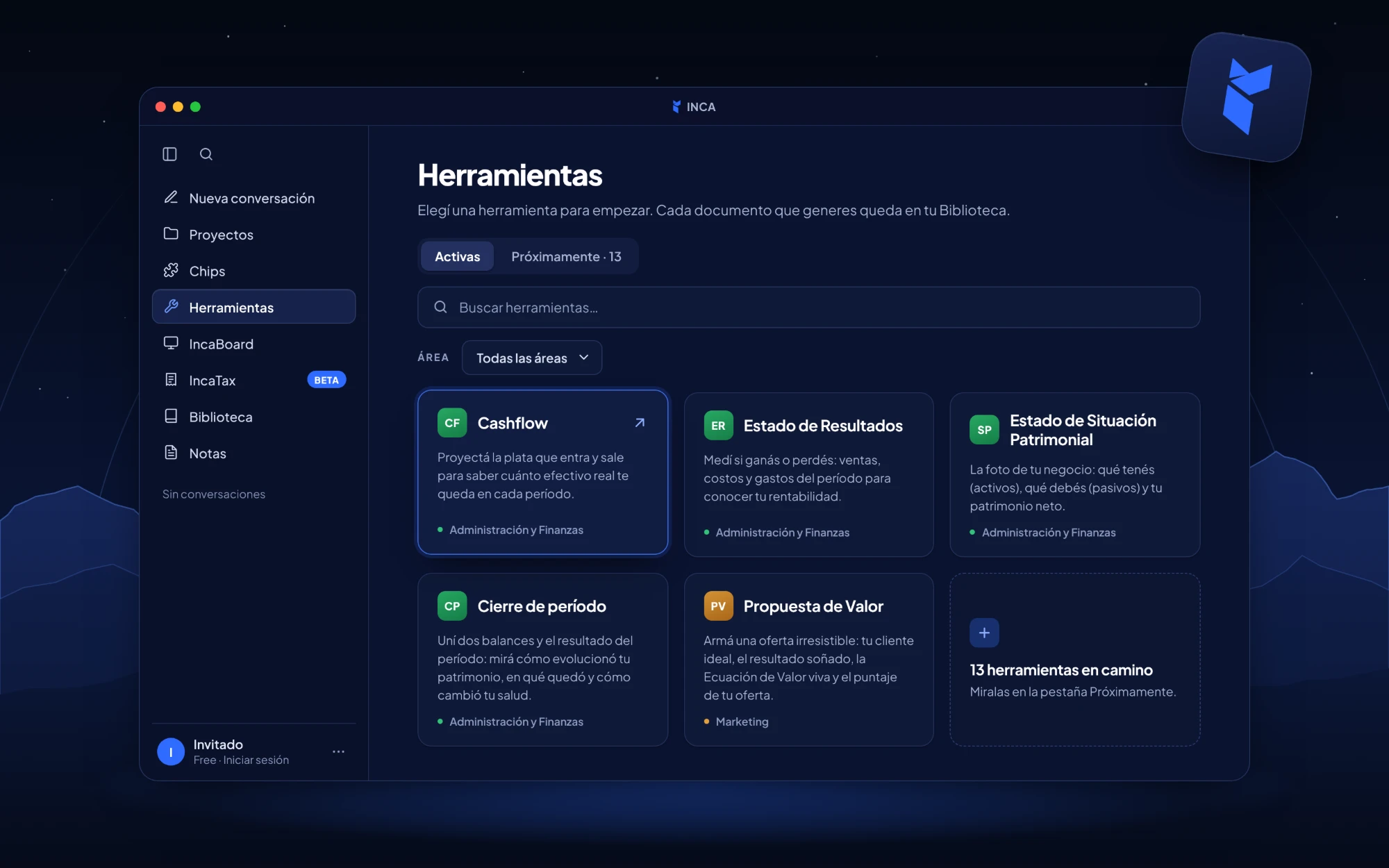Click the green CF badge icon
Screen dimensions: 1389x868
(452, 423)
